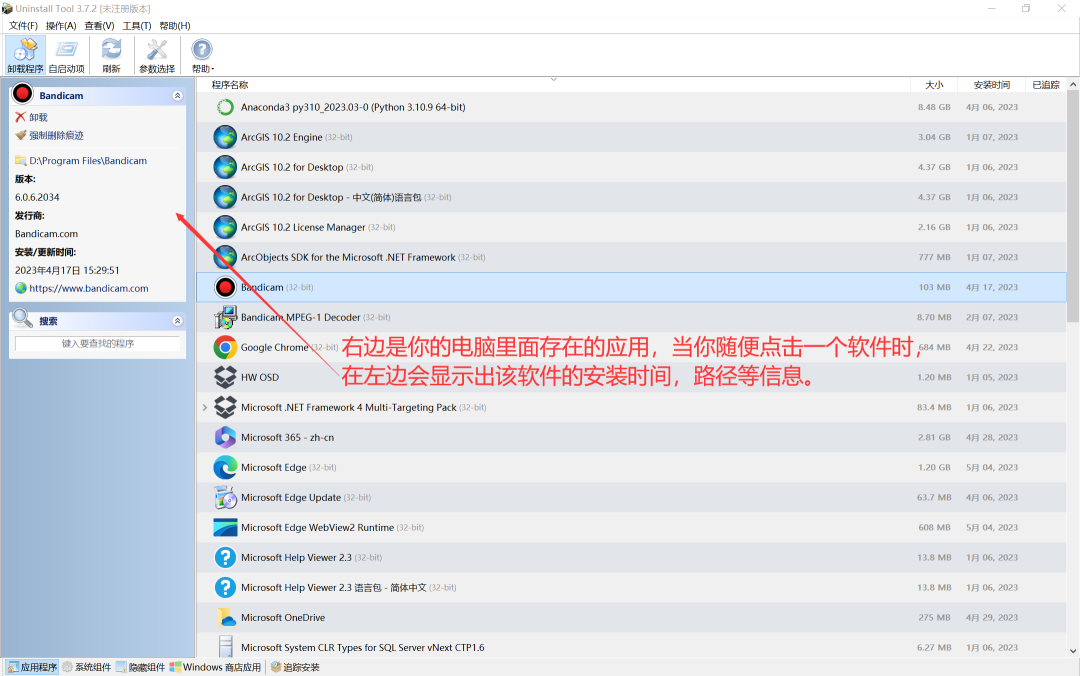
Task: Open the 帮助(H) menu
Action: [175, 25]
